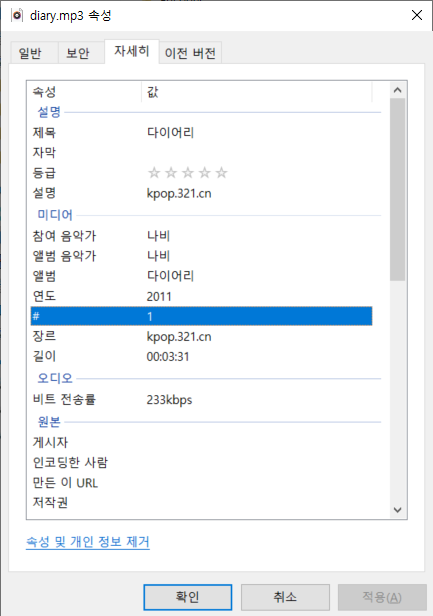
Task: Edit the 연도 value 2011
Action: pyautogui.click(x=159, y=296)
